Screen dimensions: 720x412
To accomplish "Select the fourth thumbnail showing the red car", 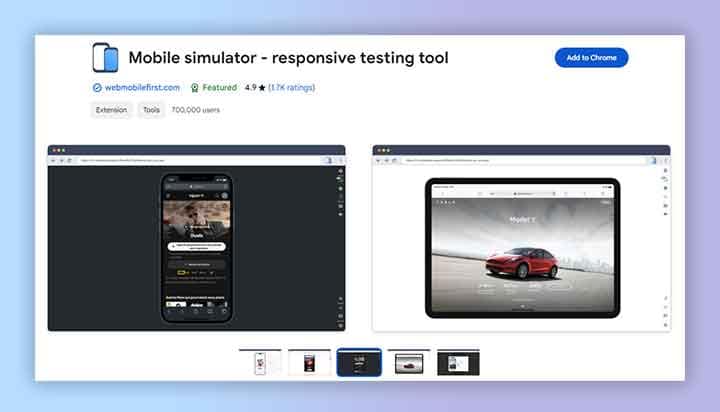I will tap(408, 362).
